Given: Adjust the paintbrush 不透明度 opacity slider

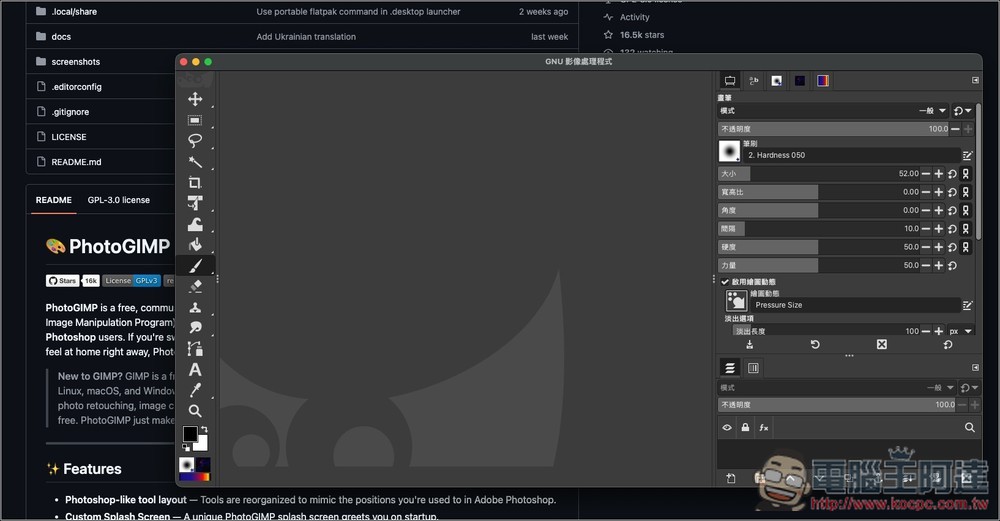Looking at the screenshot, I should [x=834, y=129].
